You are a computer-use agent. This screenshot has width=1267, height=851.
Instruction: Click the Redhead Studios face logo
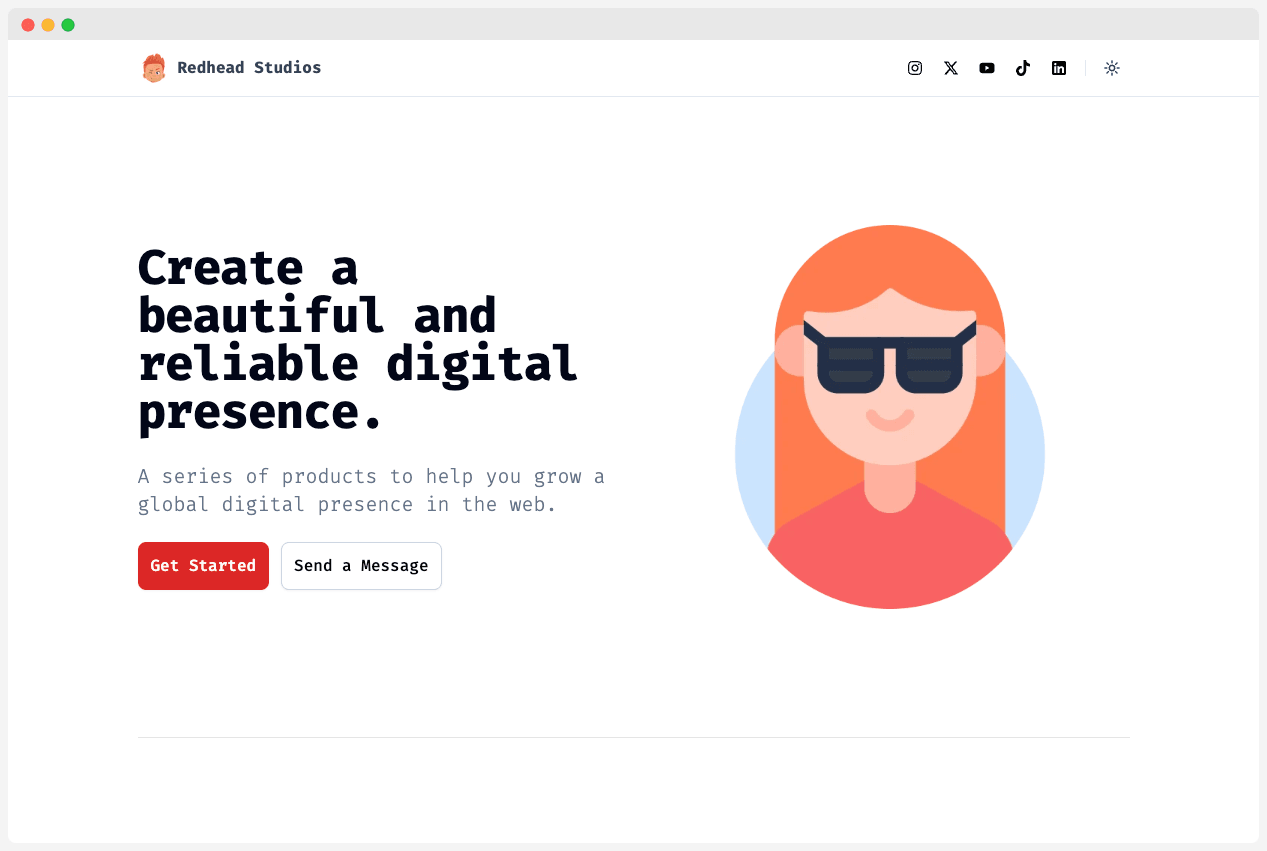tap(154, 68)
